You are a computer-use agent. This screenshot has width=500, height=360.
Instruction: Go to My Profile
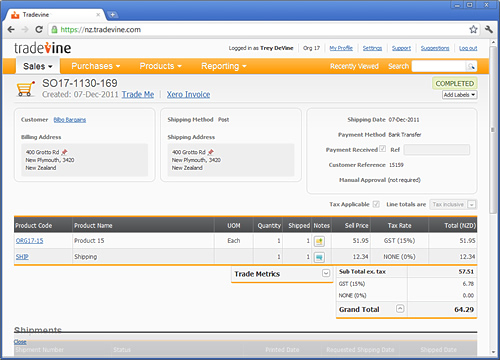point(341,48)
